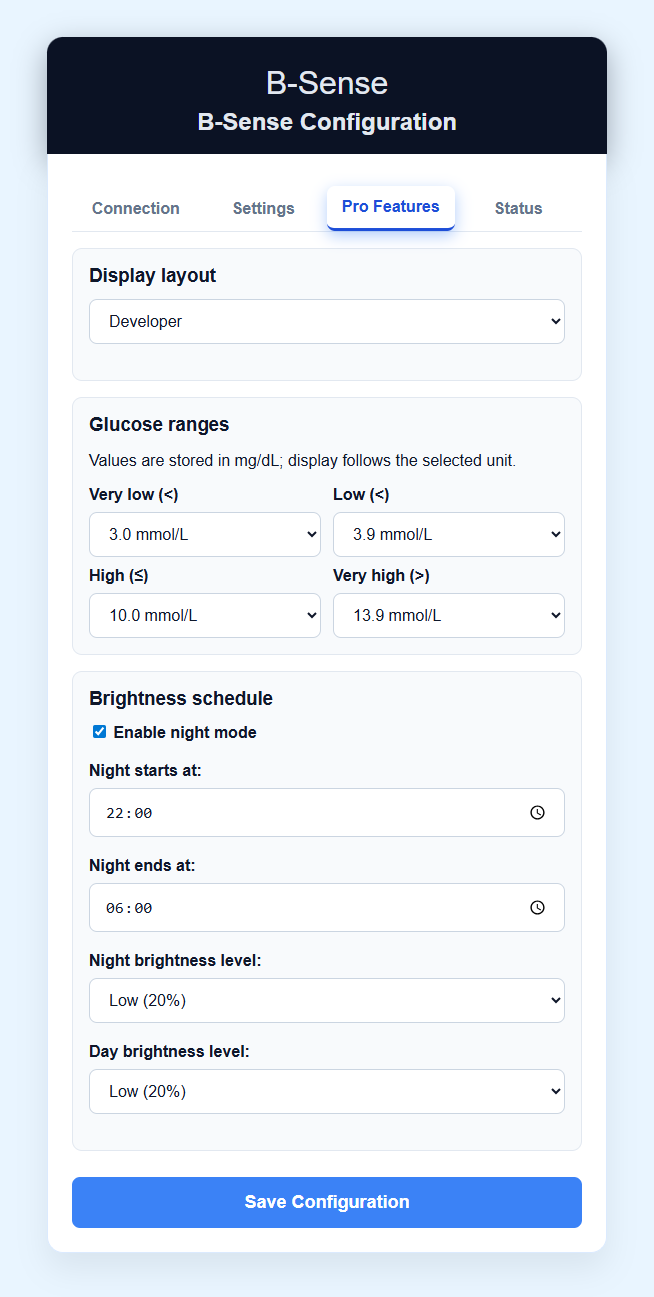The image size is (654, 1297).
Task: Switch to the Settings tab
Action: coord(263,208)
